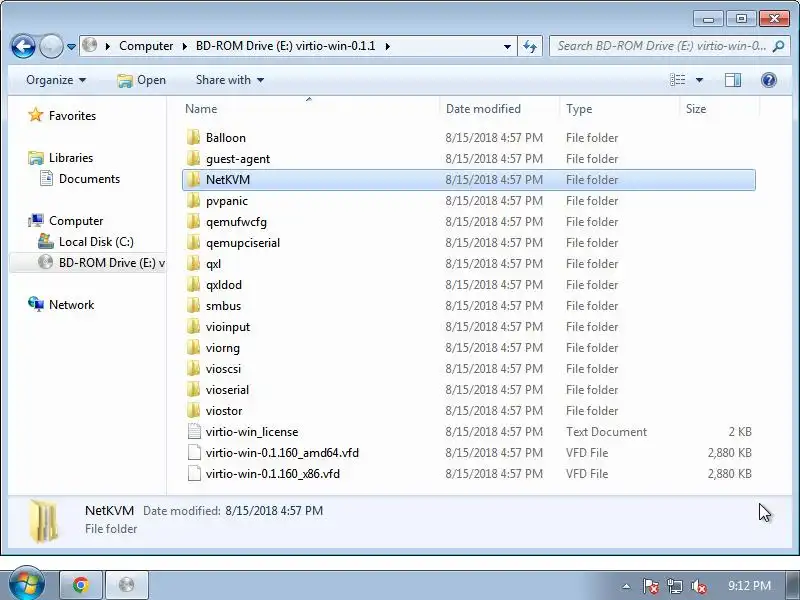Select Computer in address breadcrumb
Image resolution: width=800 pixels, height=600 pixels.
tap(146, 46)
